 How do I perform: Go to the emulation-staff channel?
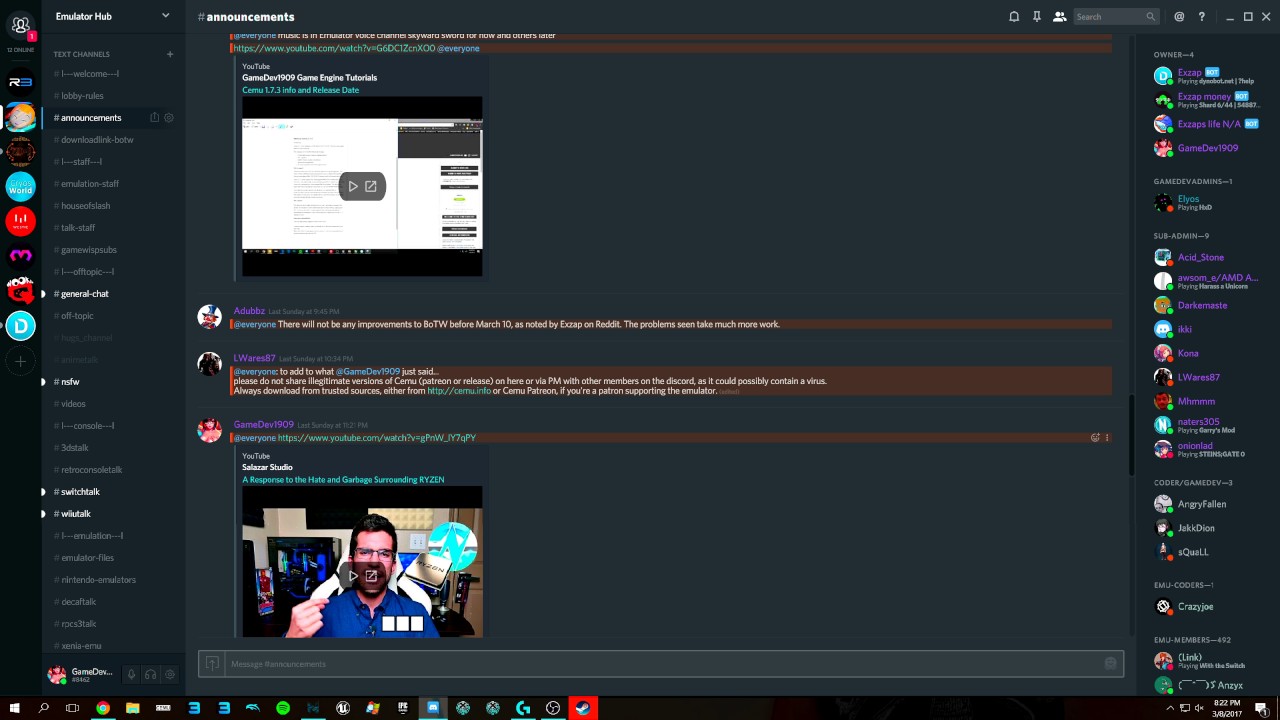pyautogui.click(x=90, y=184)
